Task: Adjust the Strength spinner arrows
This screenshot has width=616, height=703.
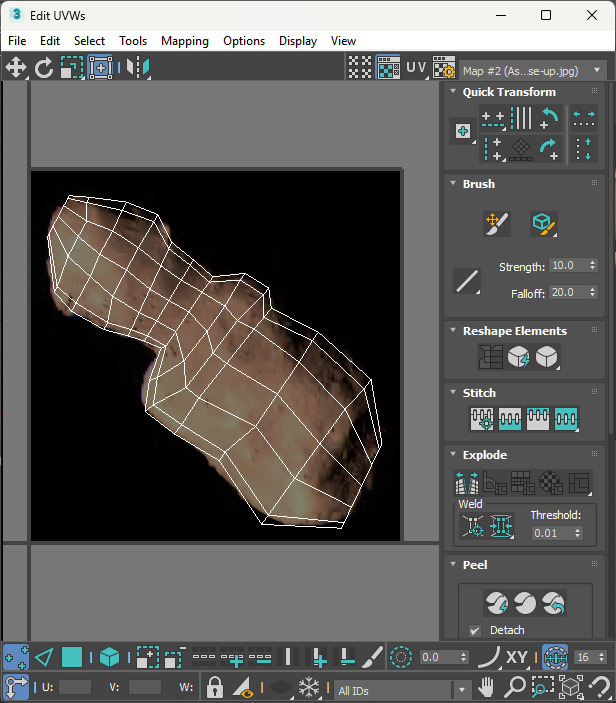Action: pos(592,265)
